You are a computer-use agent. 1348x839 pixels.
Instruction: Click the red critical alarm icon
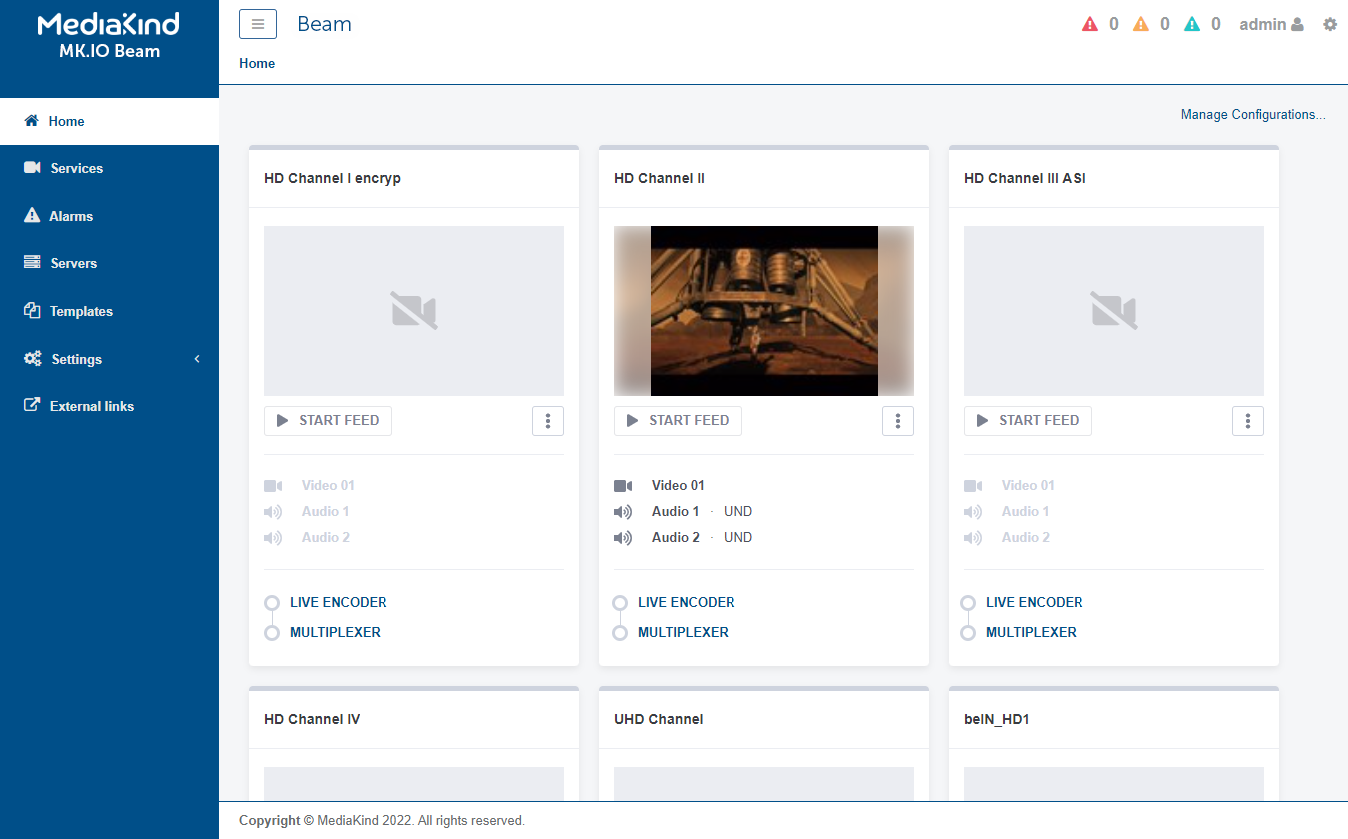(x=1090, y=24)
